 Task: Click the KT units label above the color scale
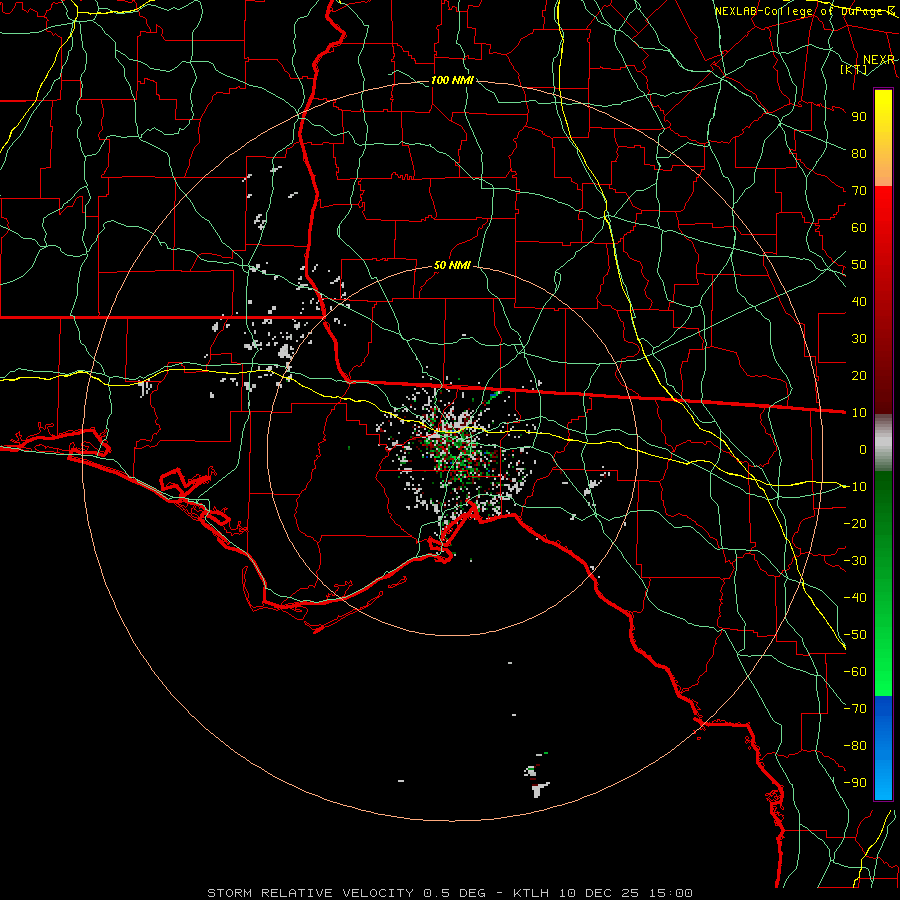point(854,69)
